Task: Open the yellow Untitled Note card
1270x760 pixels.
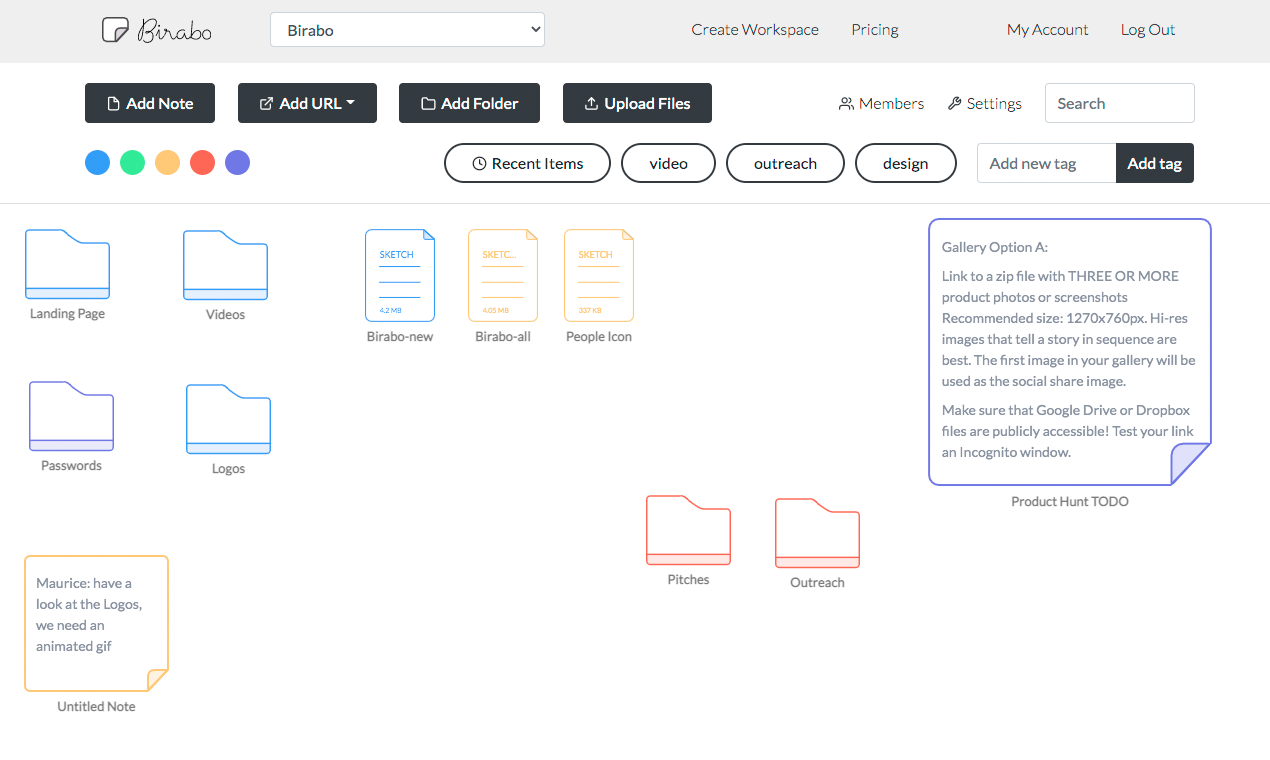Action: pos(96,624)
